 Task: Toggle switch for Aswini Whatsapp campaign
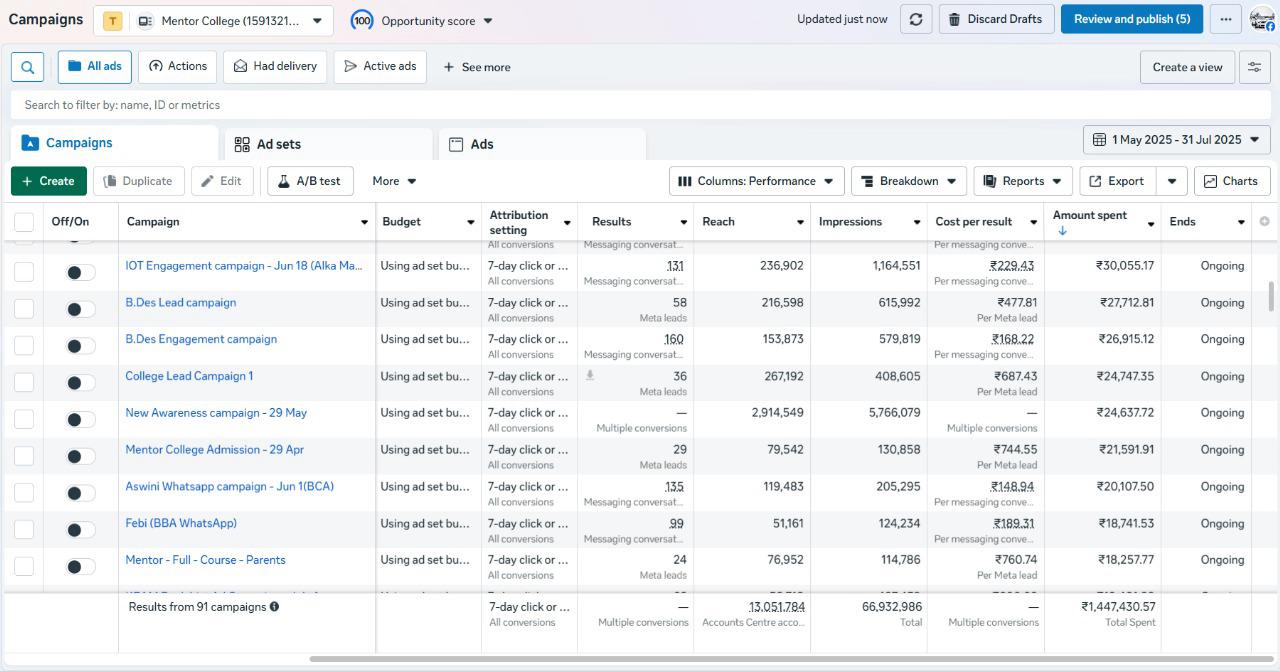point(80,493)
